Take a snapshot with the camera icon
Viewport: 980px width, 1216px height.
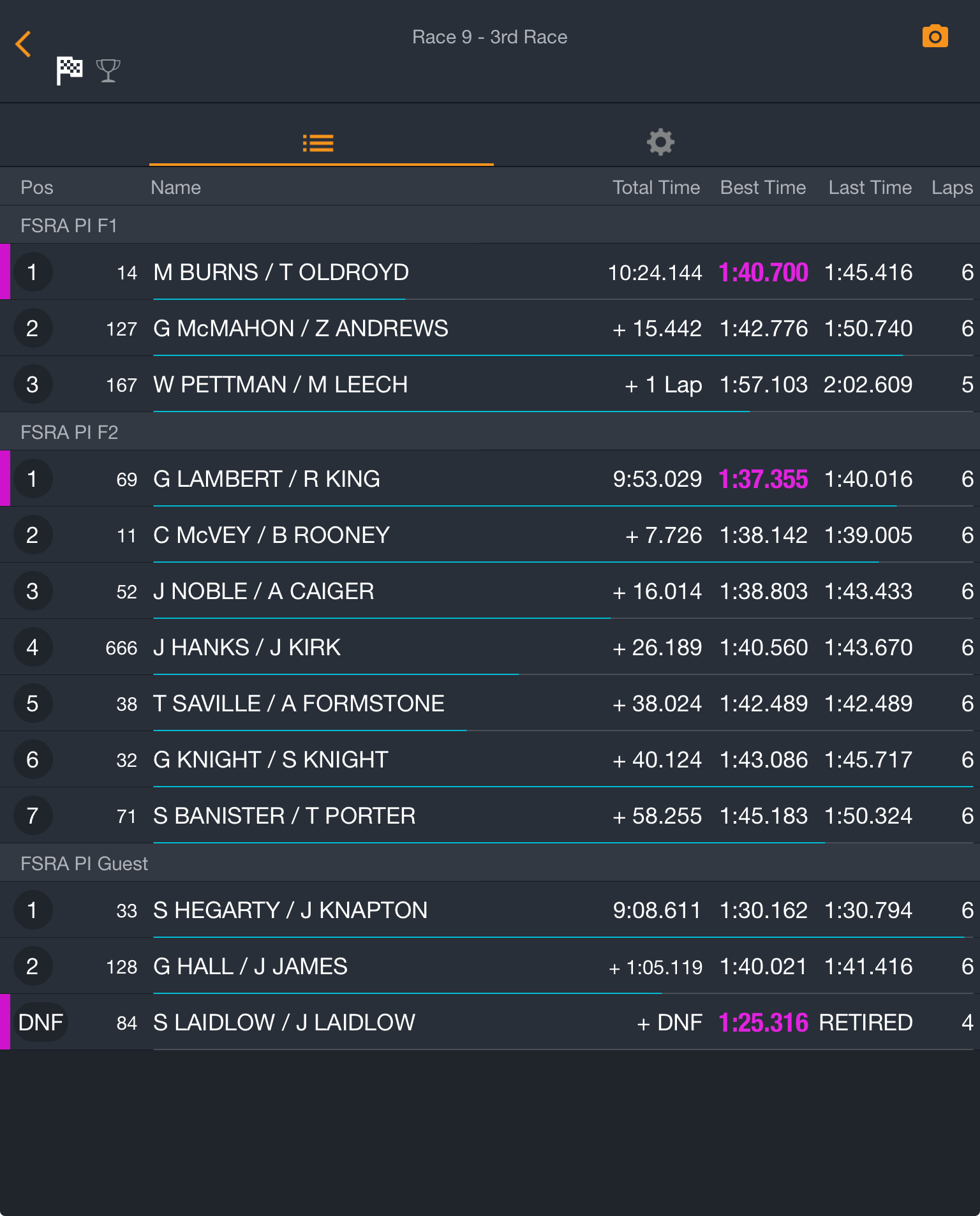[935, 36]
